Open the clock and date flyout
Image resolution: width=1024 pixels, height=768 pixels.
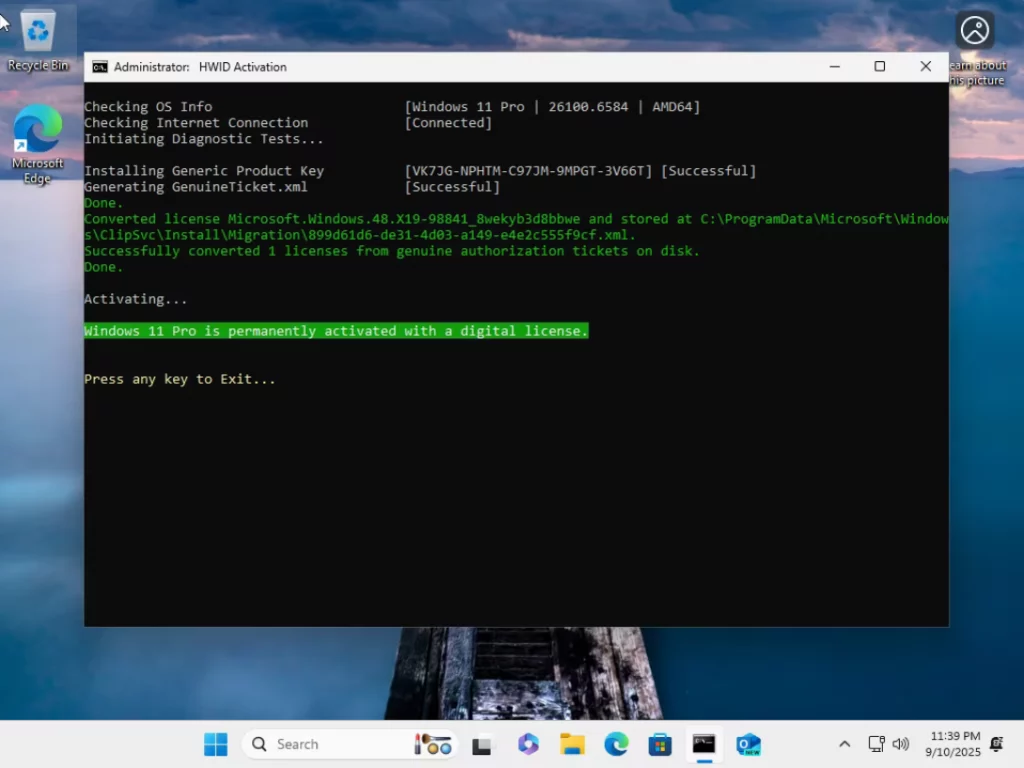954,744
